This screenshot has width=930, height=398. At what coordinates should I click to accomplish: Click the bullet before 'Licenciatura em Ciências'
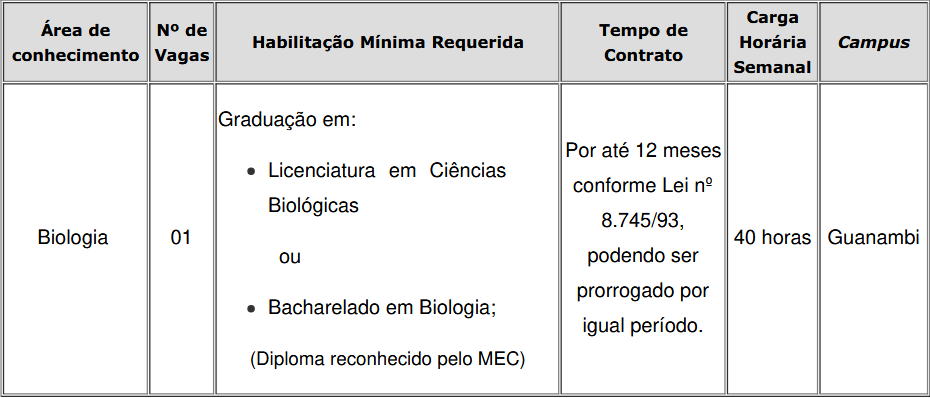(x=252, y=172)
